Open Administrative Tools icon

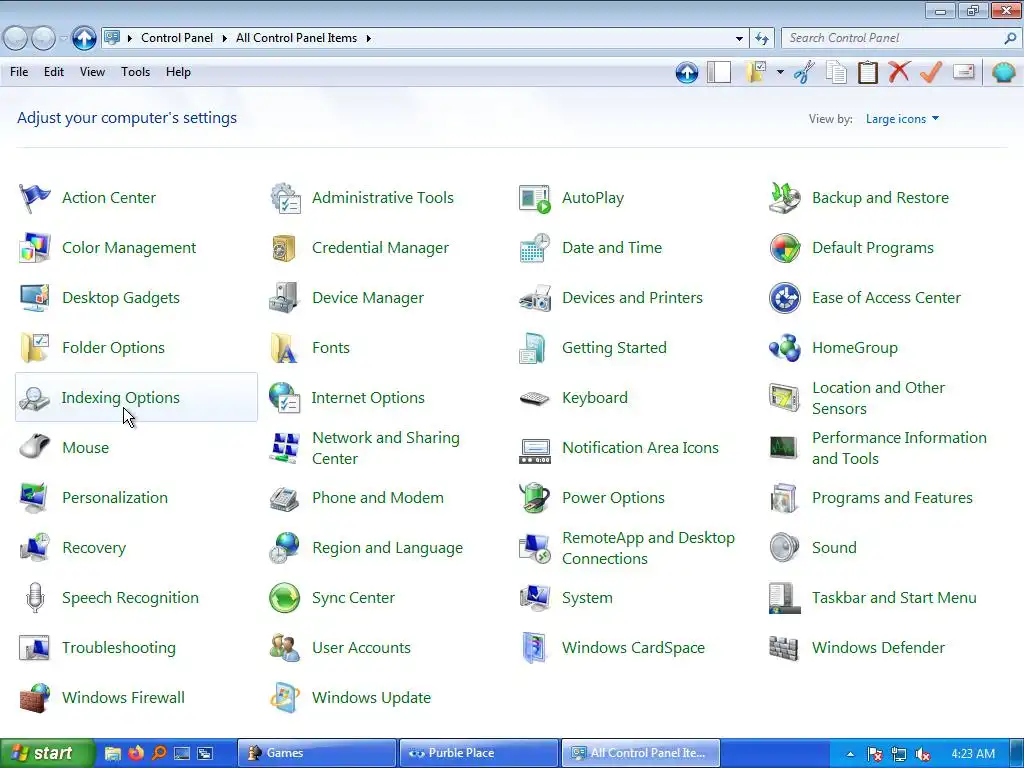[285, 198]
